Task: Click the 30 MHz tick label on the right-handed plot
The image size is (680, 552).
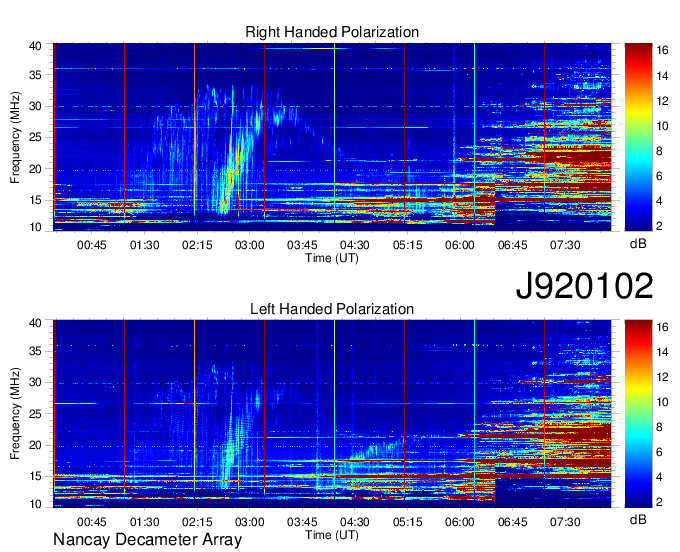Action: tap(35, 106)
